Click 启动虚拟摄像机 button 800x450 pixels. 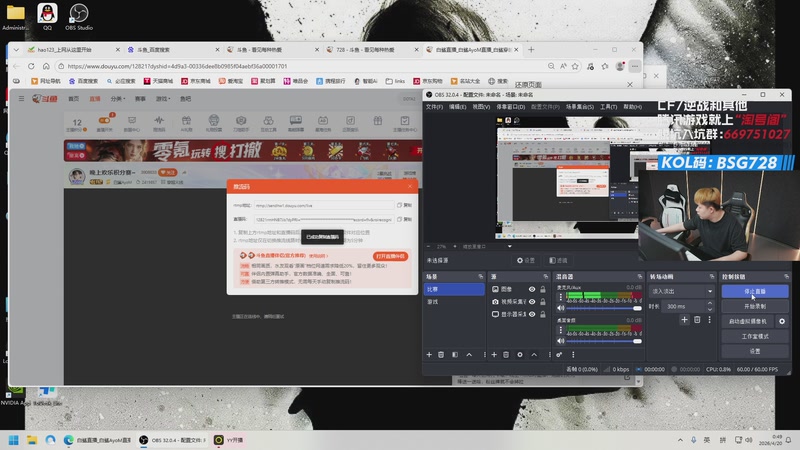pos(748,321)
